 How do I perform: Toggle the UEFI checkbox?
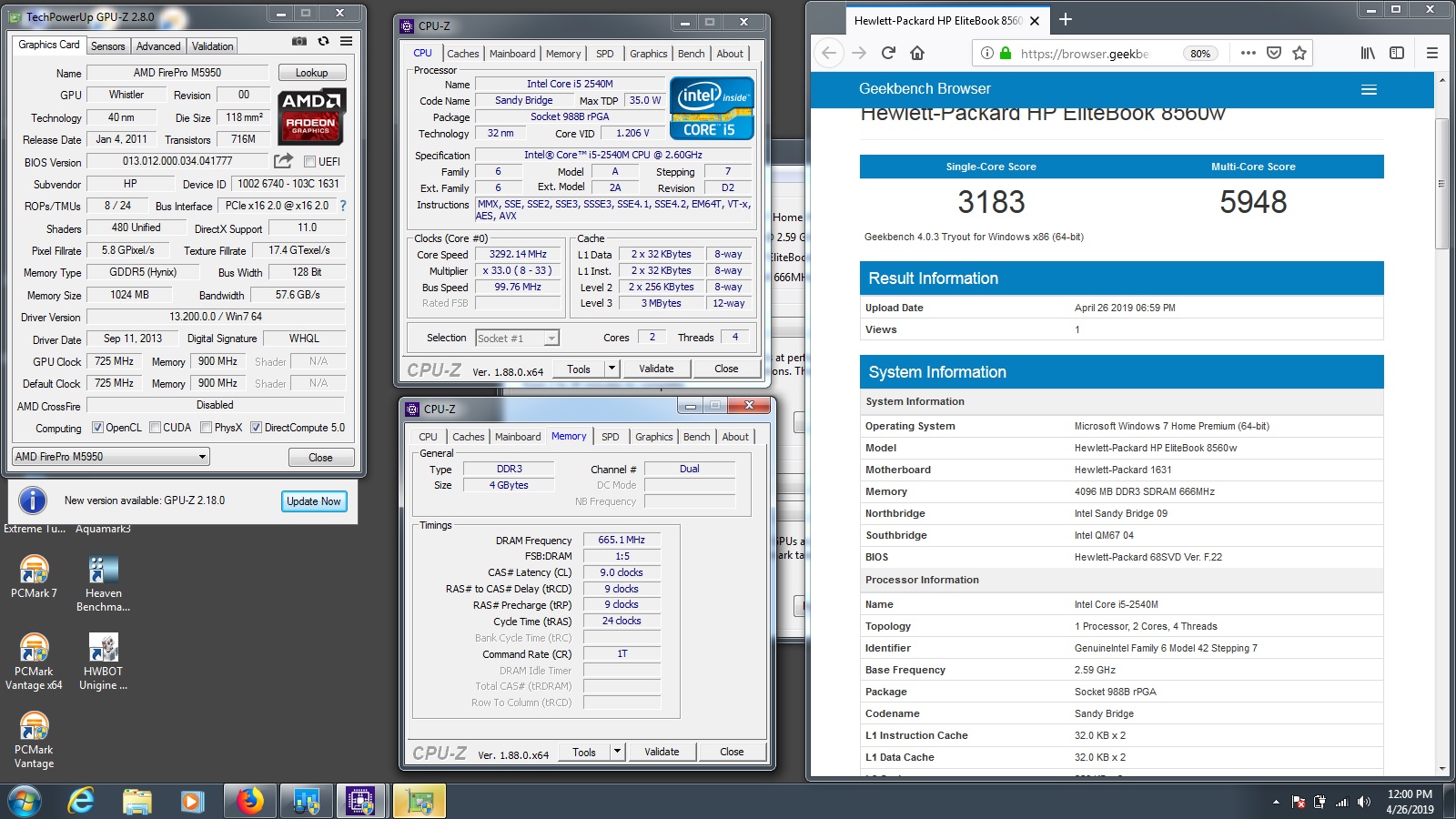309,161
